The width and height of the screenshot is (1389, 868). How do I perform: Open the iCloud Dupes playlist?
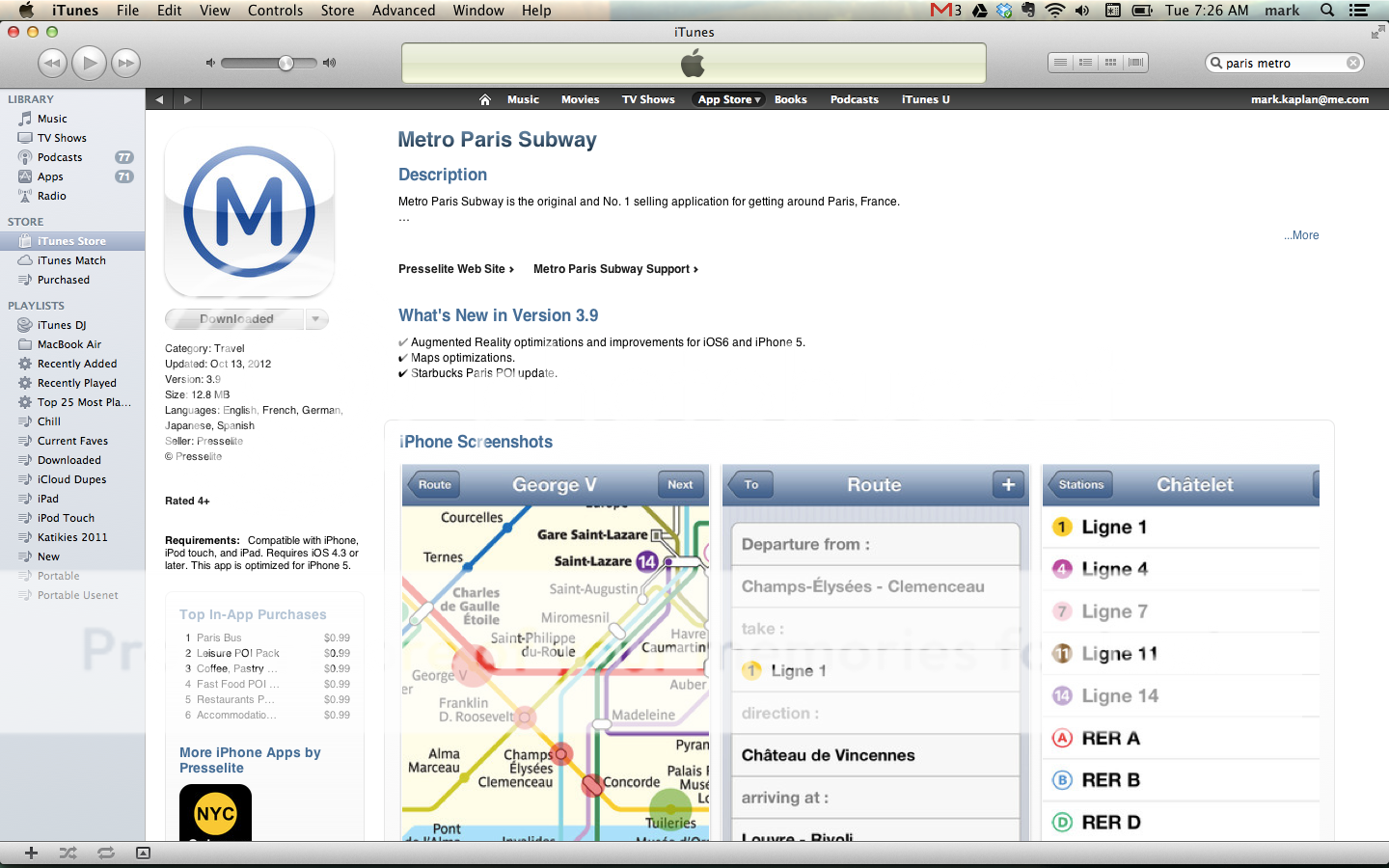pos(72,479)
